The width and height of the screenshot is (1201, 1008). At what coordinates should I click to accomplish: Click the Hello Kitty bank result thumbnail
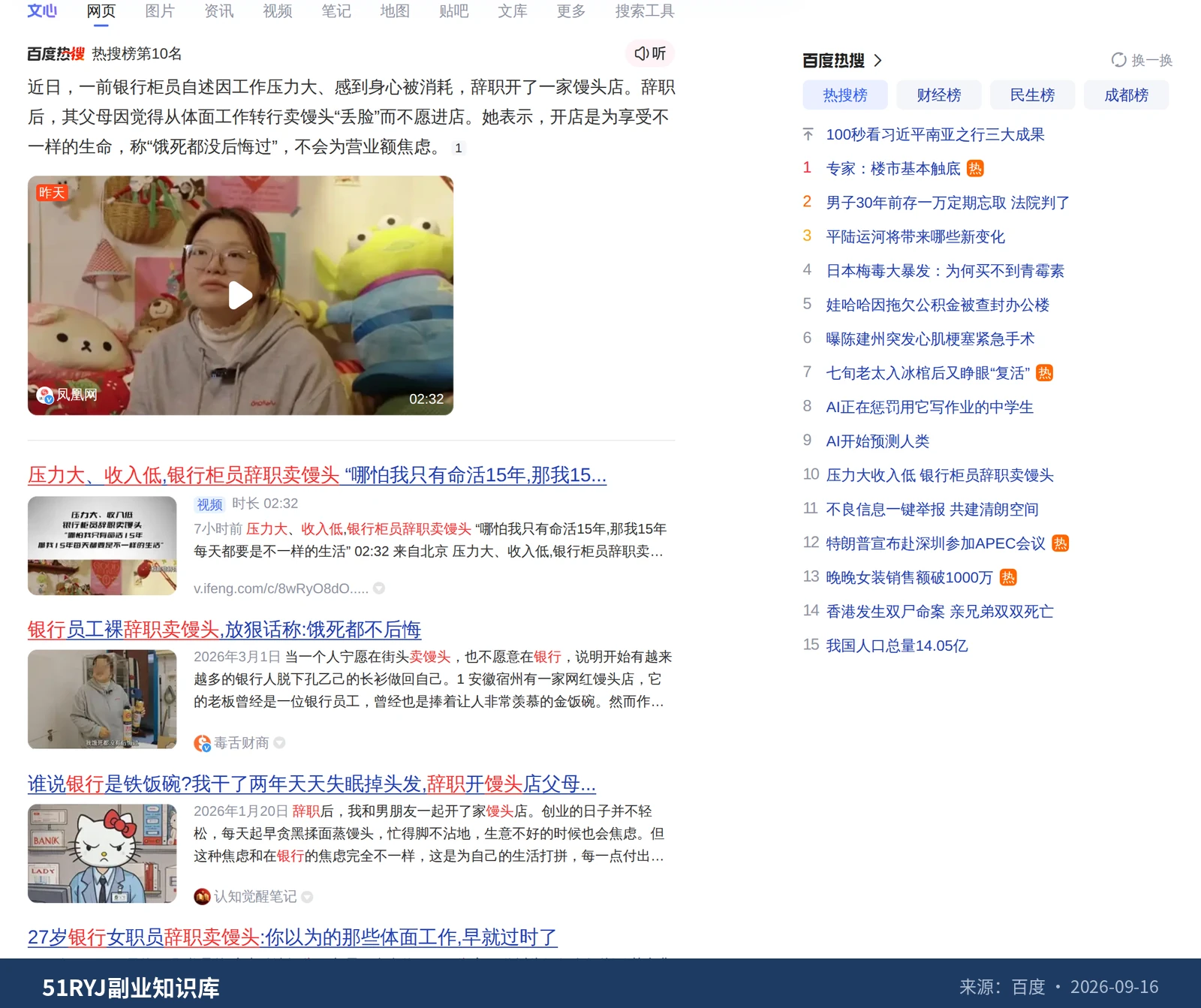(102, 853)
